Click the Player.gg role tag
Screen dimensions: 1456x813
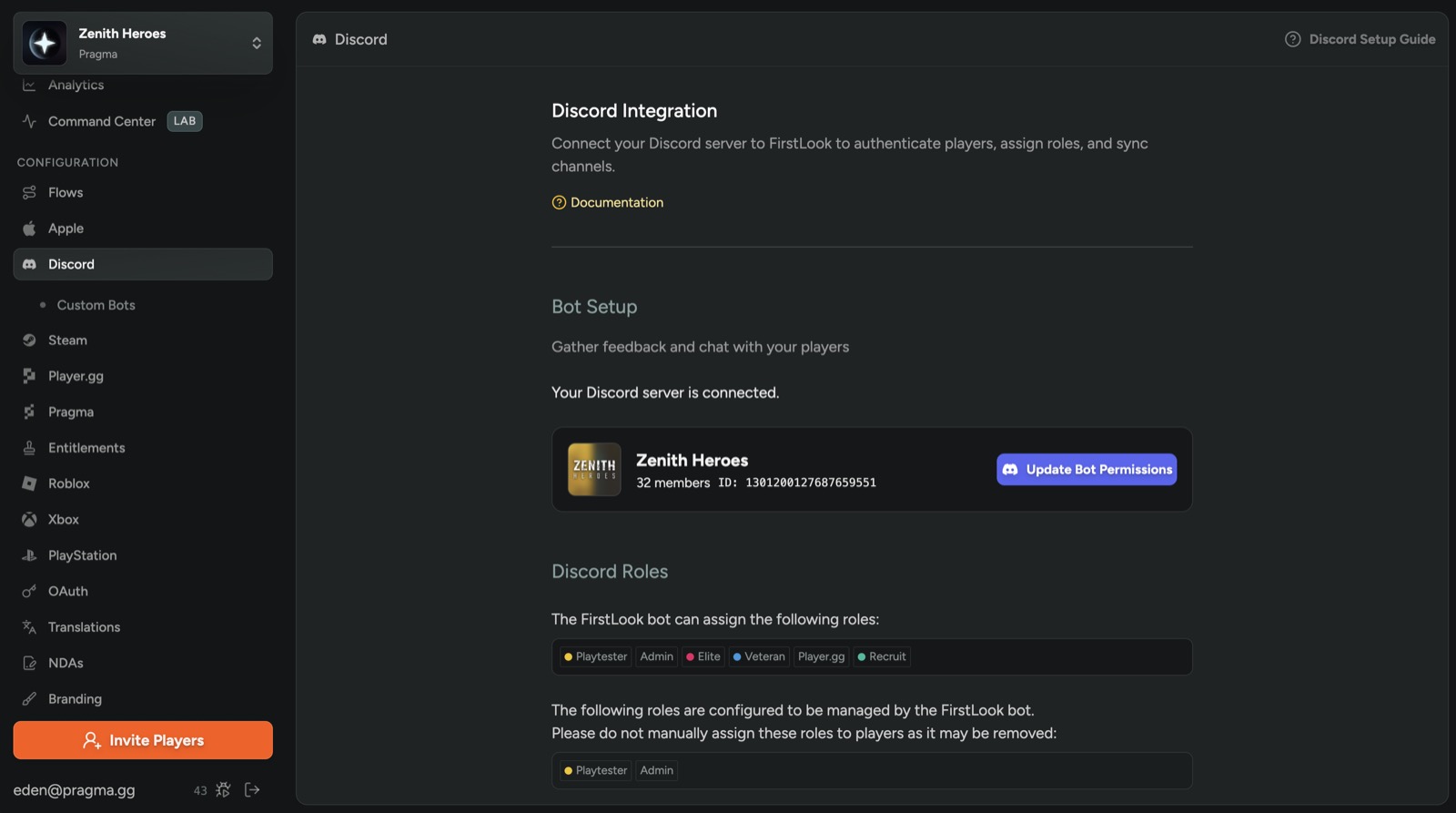[x=821, y=656]
